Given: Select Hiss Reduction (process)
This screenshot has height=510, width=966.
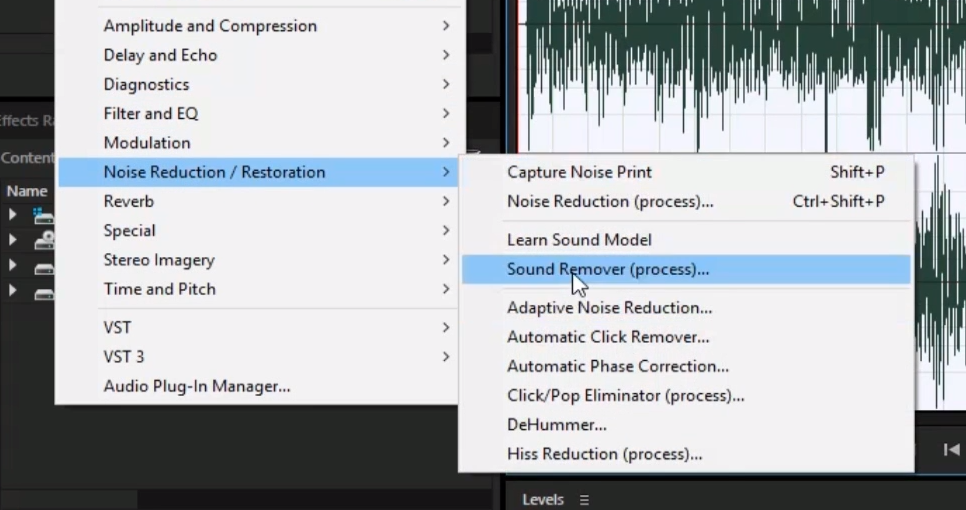Looking at the screenshot, I should click(604, 454).
